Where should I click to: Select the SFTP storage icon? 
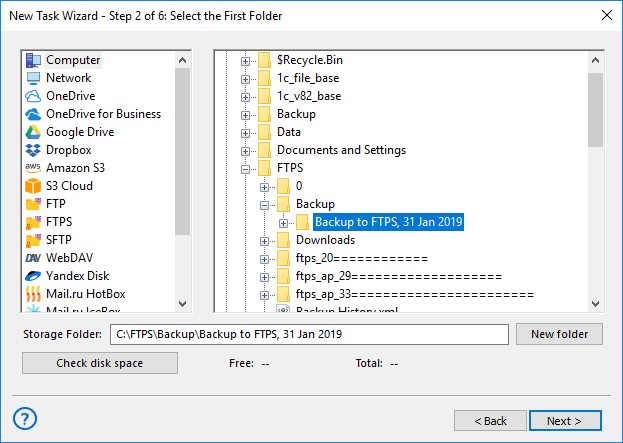tap(33, 240)
